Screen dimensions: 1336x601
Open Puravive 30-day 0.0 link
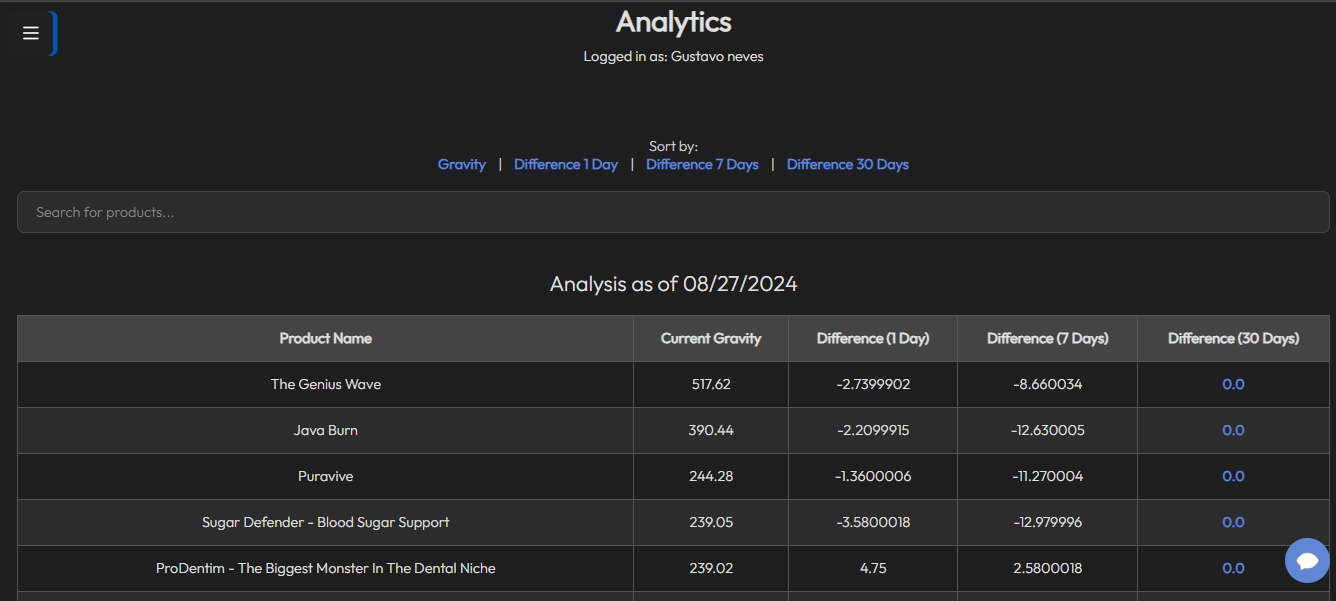click(x=1233, y=476)
